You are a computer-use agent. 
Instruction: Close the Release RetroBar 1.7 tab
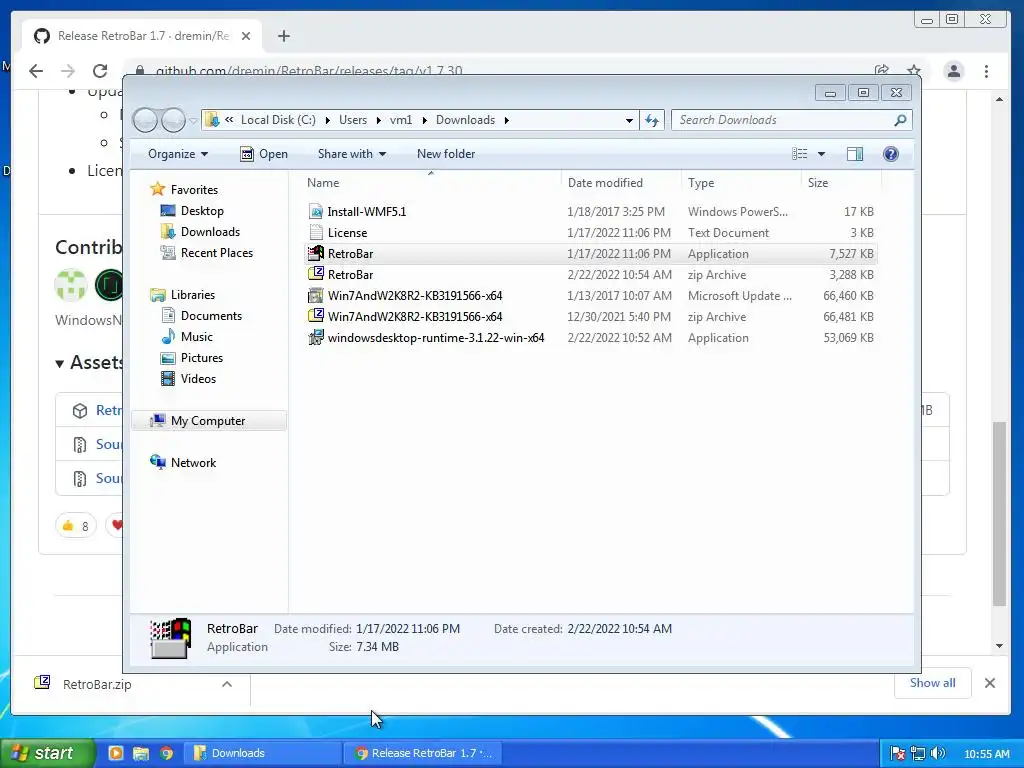tap(246, 37)
